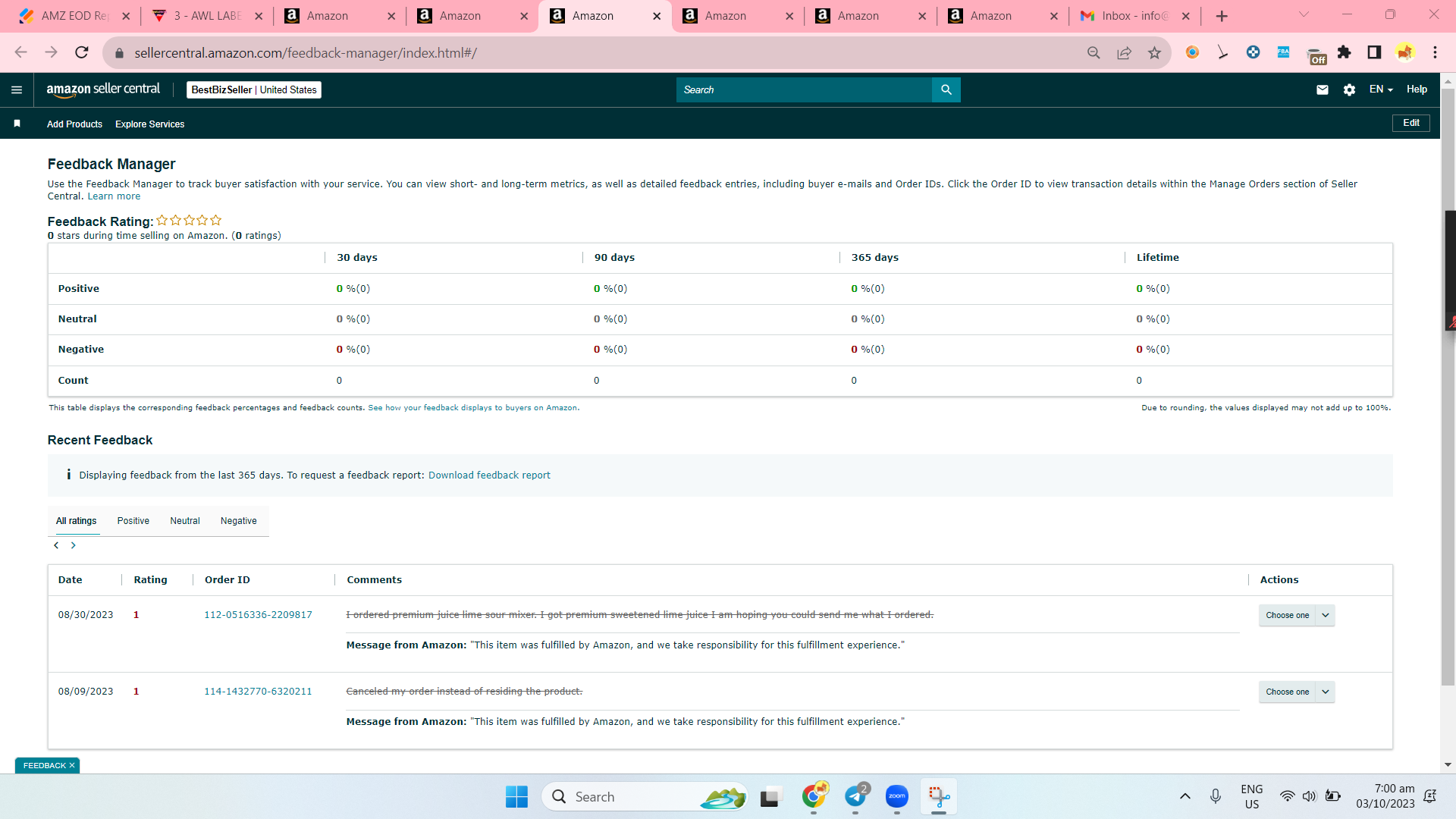
Task: Click the Amazon Seller Central logo
Action: click(x=103, y=89)
